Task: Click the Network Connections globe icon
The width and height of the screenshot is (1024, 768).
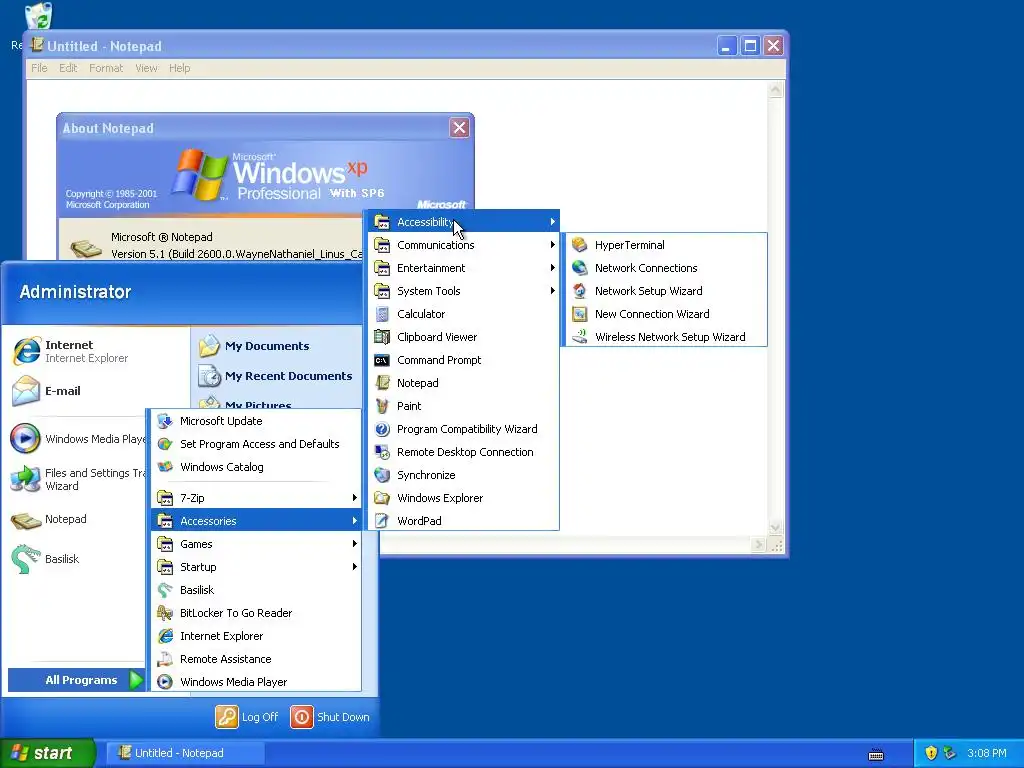Action: (579, 268)
